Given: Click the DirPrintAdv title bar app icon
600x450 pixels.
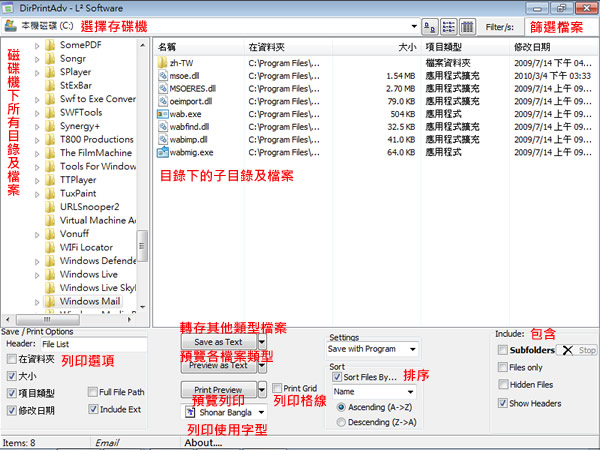Looking at the screenshot, I should coord(8,8).
